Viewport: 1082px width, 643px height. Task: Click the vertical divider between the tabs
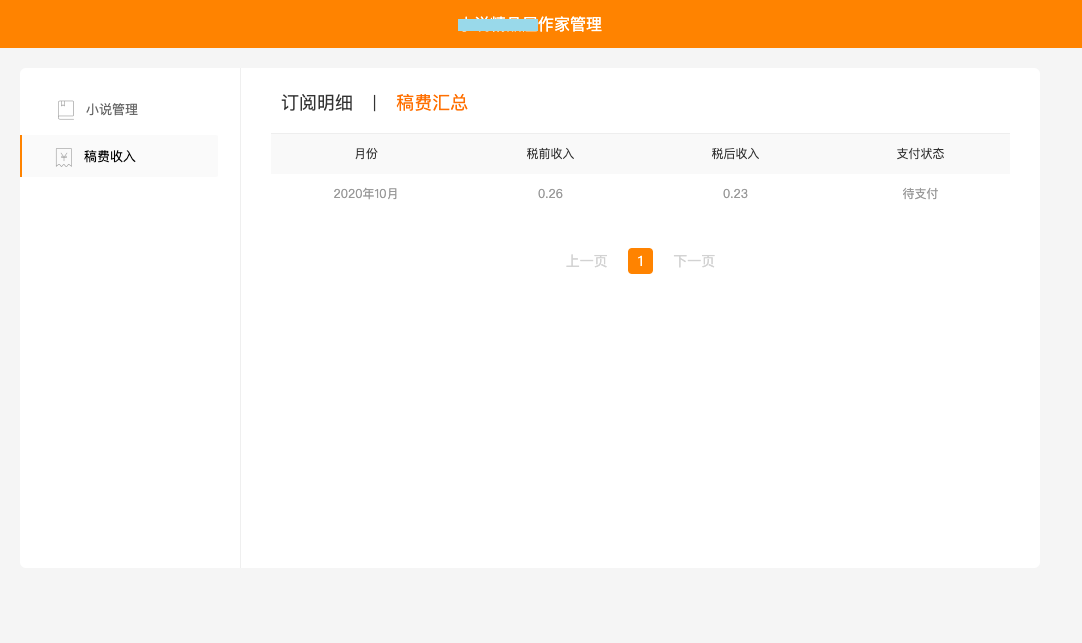coord(375,103)
